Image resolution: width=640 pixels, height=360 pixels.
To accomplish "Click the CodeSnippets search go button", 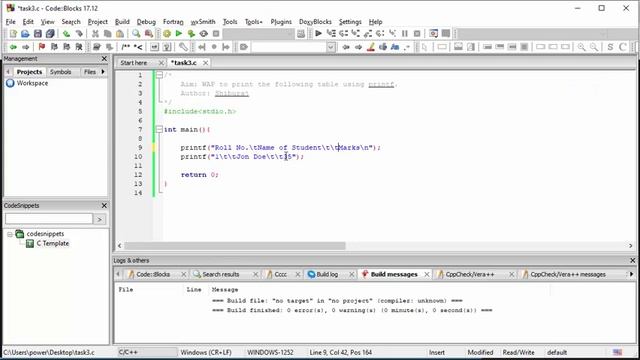I will coord(99,219).
